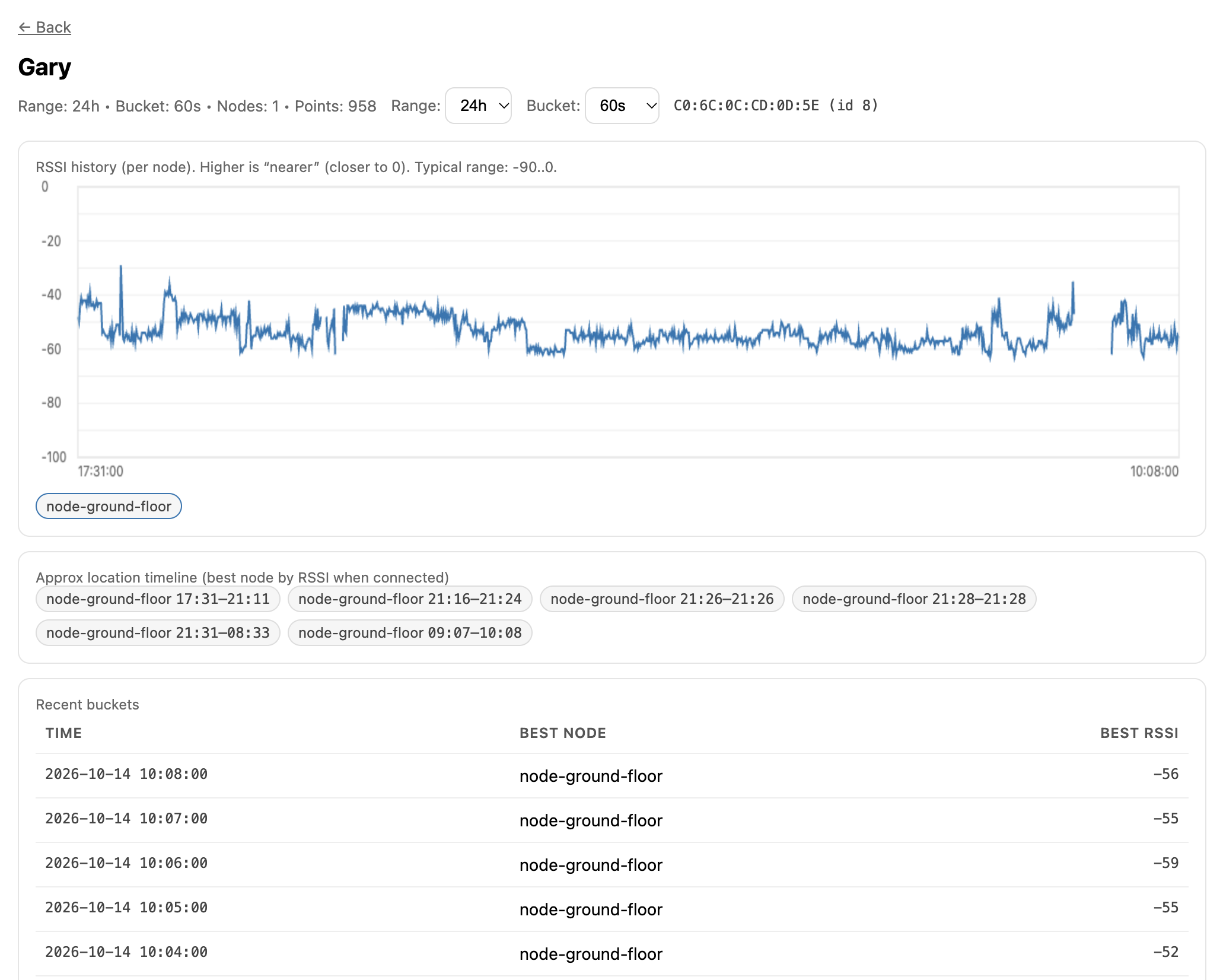Go back using the Back link
This screenshot has height=980, width=1223.
tap(44, 27)
